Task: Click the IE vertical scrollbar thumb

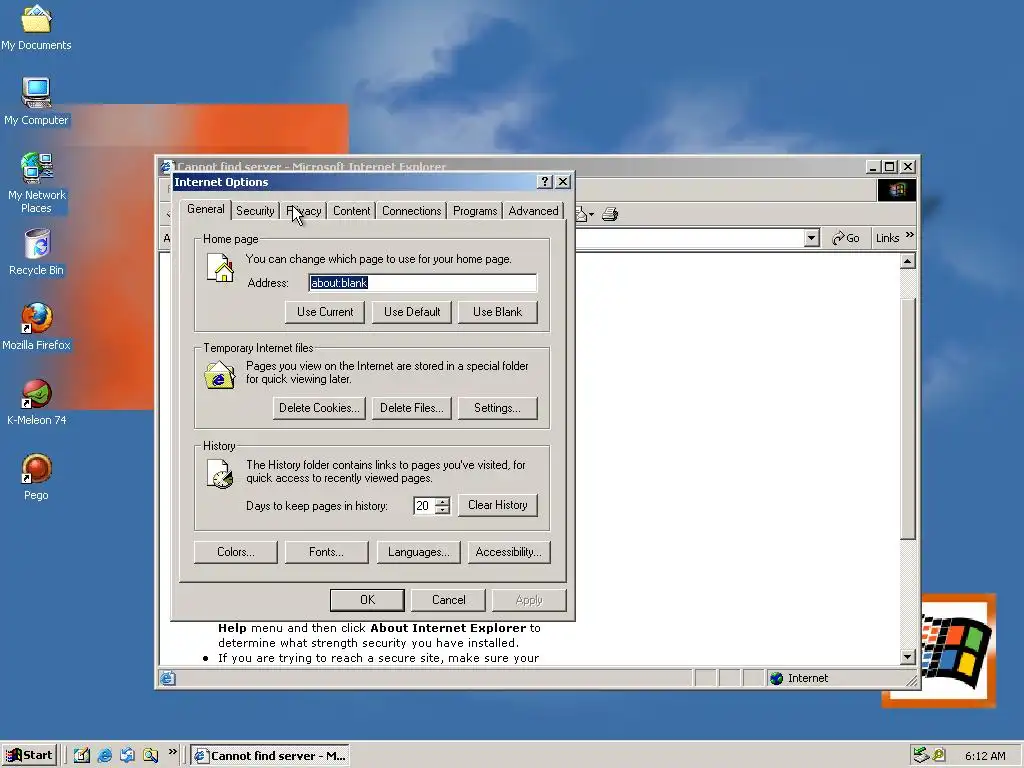Action: (908, 418)
